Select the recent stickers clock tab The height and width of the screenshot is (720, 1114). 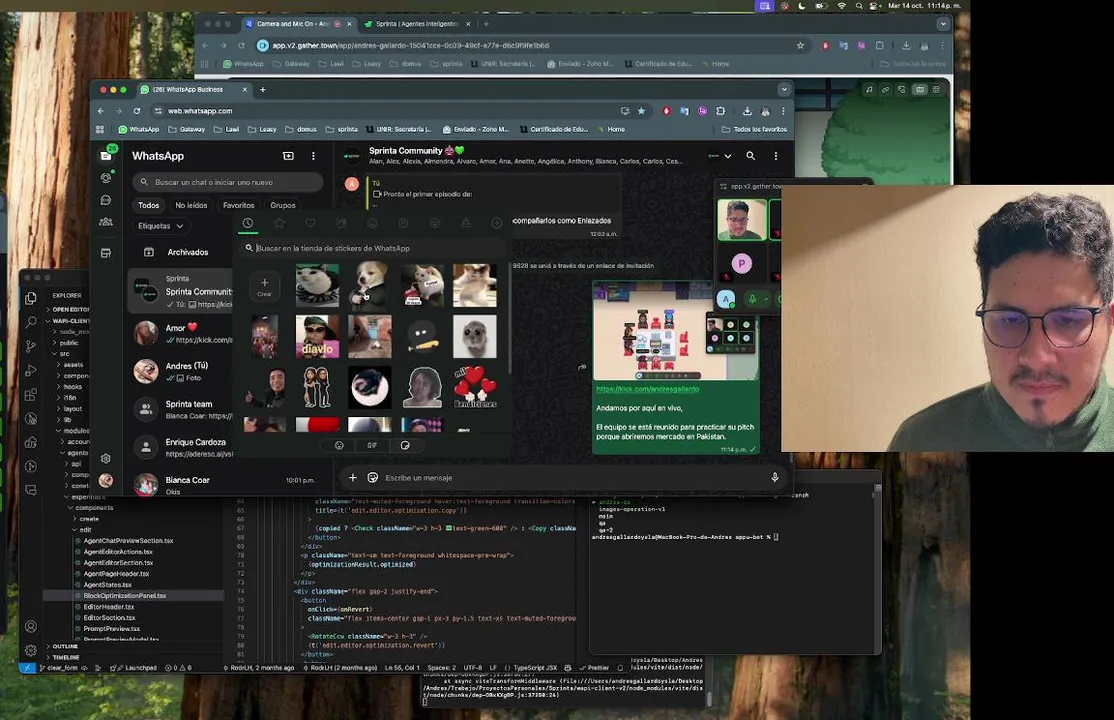point(248,223)
